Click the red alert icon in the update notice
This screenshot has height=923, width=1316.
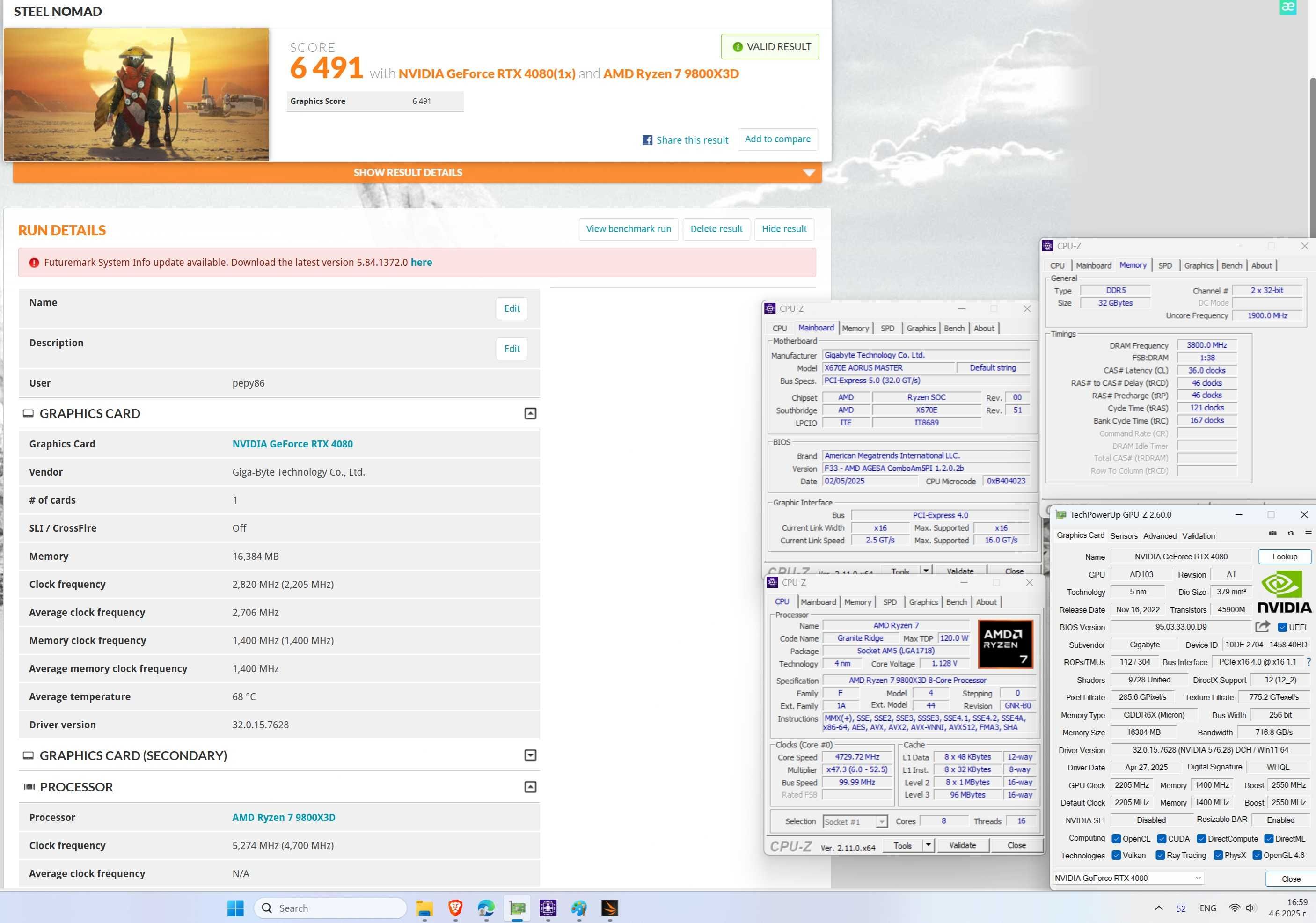pos(34,263)
